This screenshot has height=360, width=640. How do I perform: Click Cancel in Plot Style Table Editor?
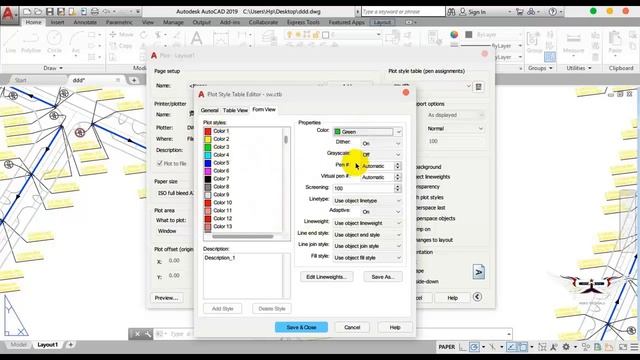(352, 327)
